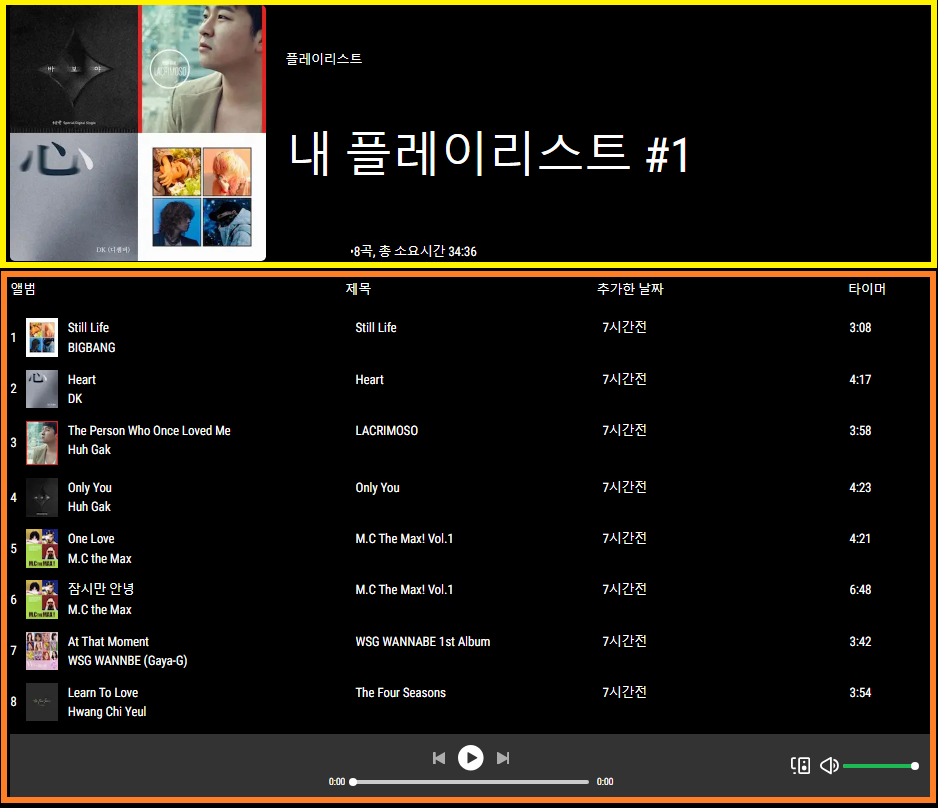
Task: Open album LACRIMOSO
Action: pos(386,431)
